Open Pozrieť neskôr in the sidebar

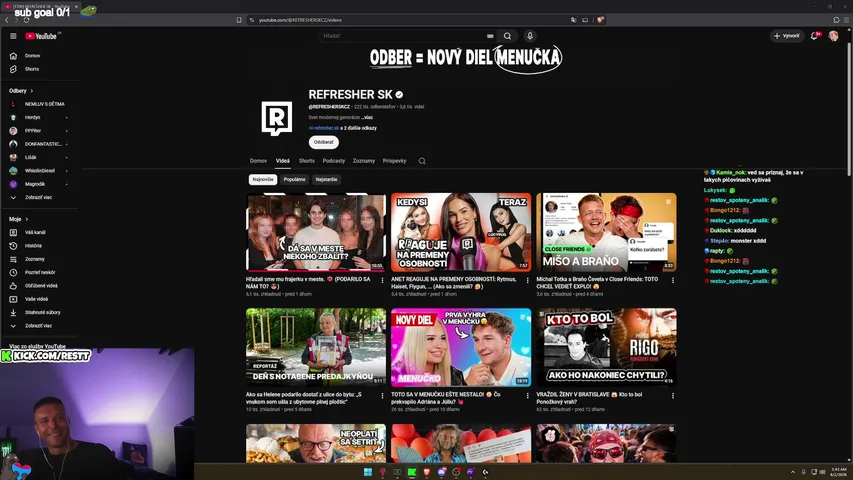[x=38, y=273]
